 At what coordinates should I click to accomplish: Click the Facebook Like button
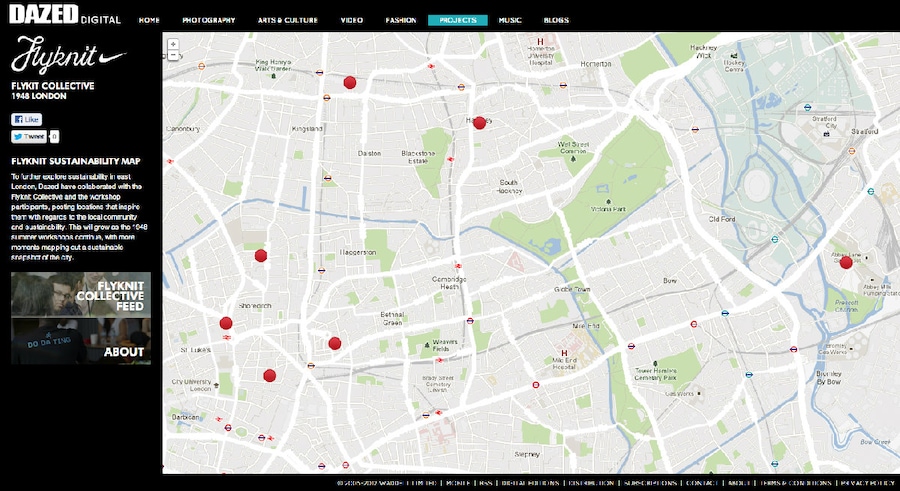[26, 119]
